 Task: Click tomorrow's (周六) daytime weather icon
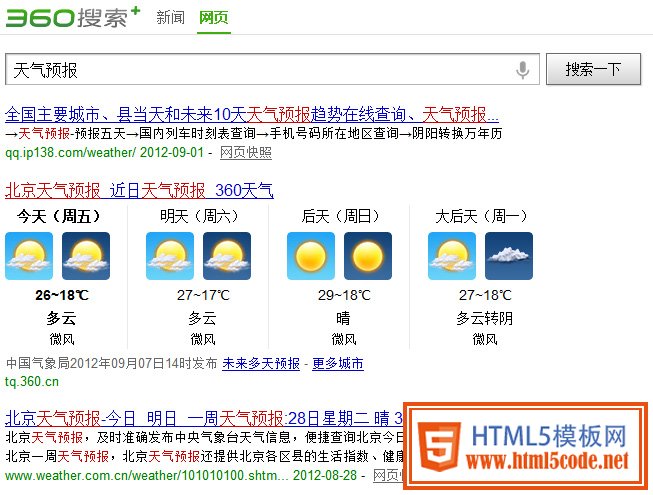(x=170, y=256)
